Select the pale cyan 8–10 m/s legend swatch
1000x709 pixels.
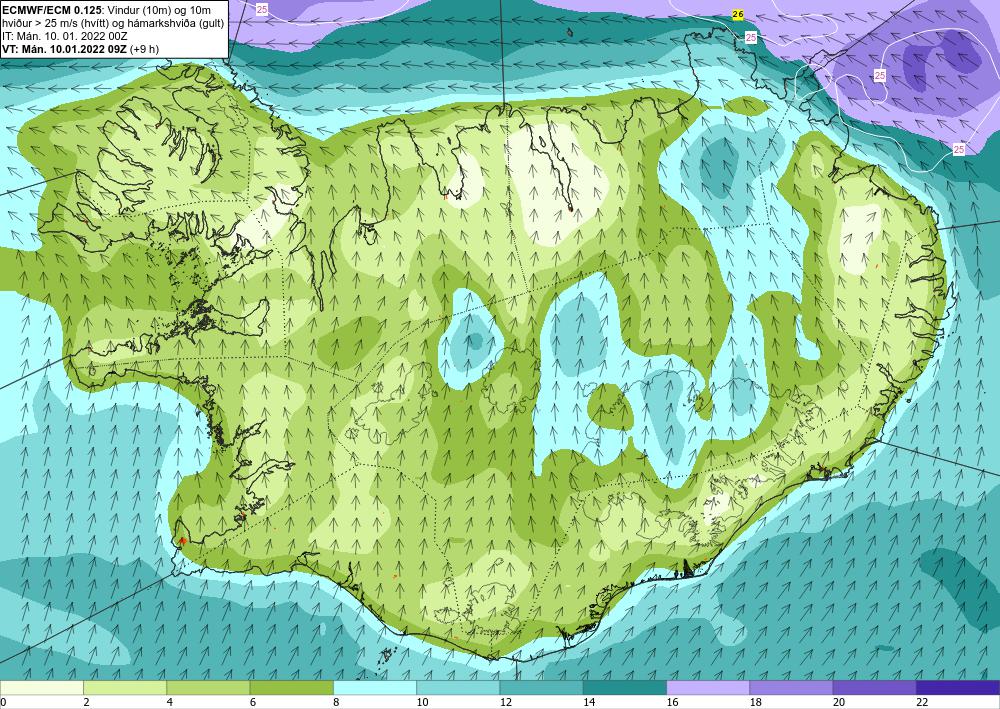coord(375,688)
